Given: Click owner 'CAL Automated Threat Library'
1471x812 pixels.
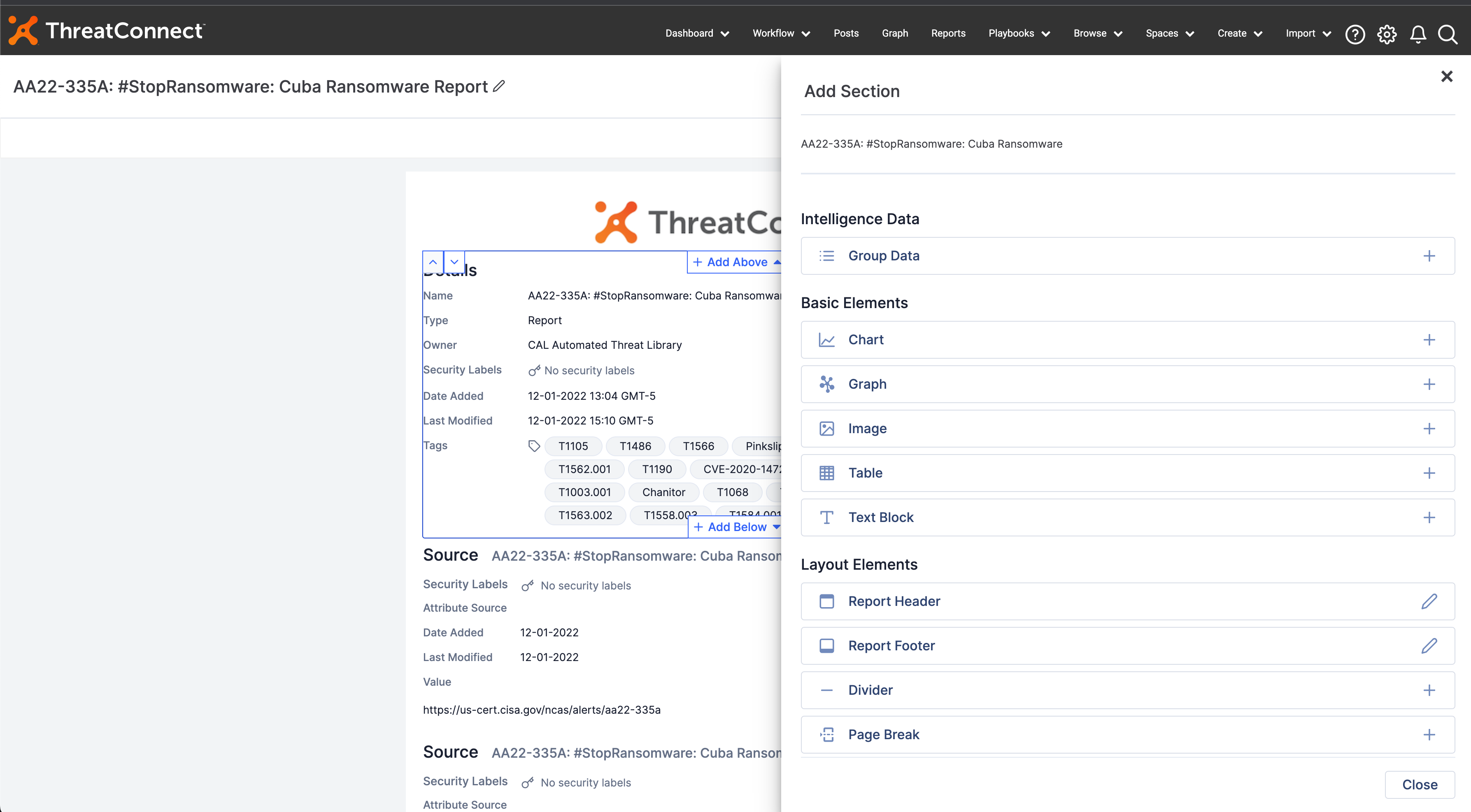Looking at the screenshot, I should coord(605,345).
